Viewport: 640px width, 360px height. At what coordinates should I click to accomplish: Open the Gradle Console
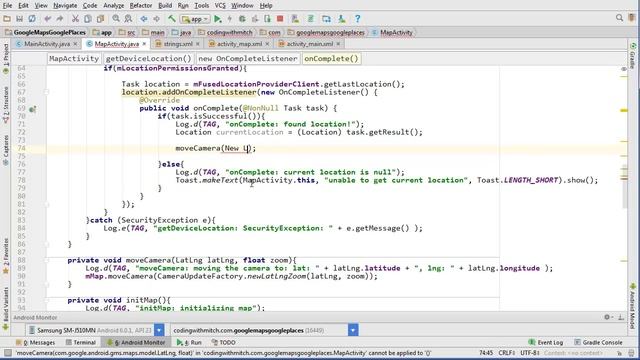click(598, 342)
